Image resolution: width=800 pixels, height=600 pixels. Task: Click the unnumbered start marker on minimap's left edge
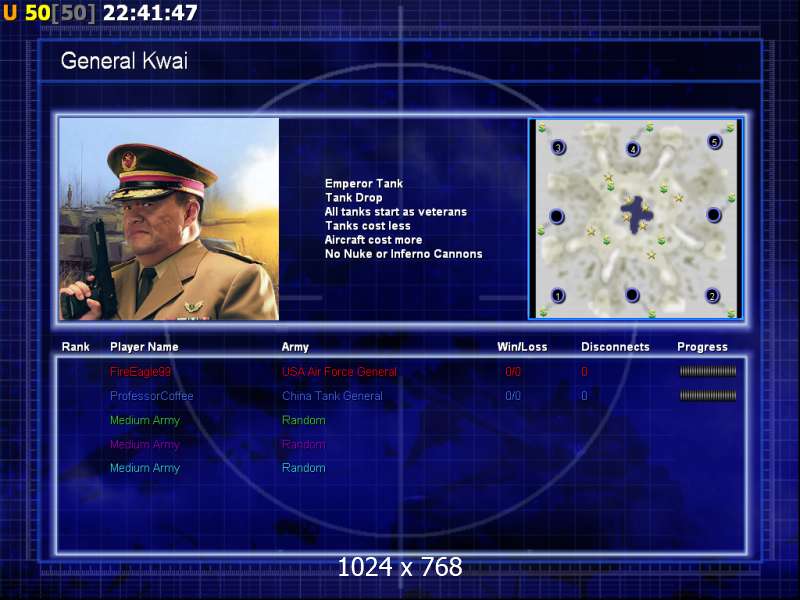coord(557,216)
